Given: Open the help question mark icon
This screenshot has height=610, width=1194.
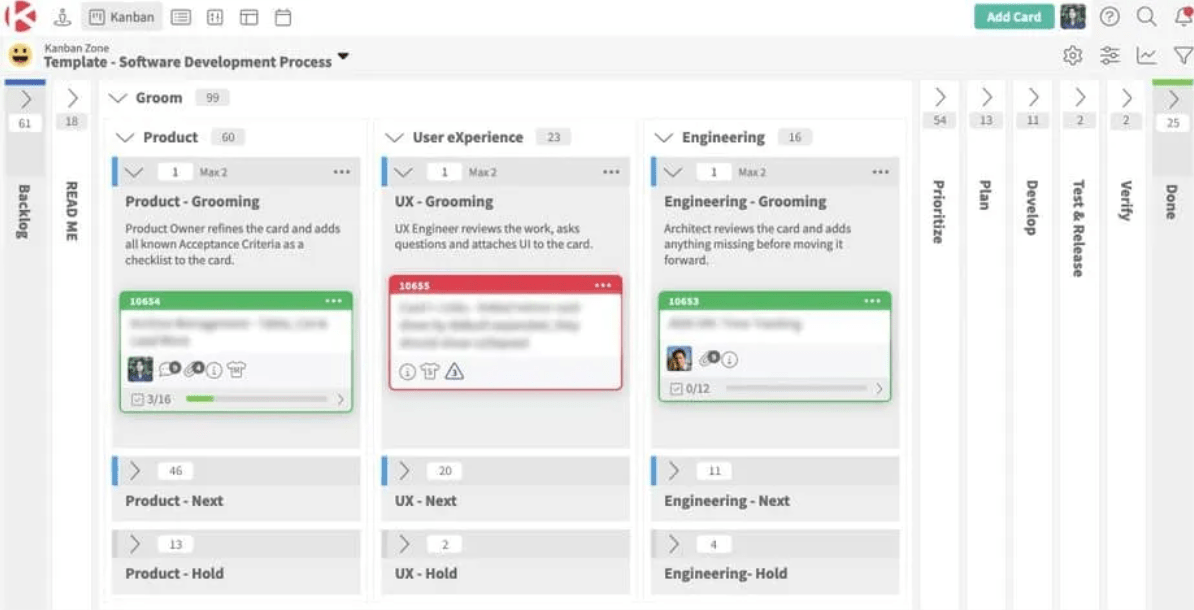Looking at the screenshot, I should click(1109, 17).
